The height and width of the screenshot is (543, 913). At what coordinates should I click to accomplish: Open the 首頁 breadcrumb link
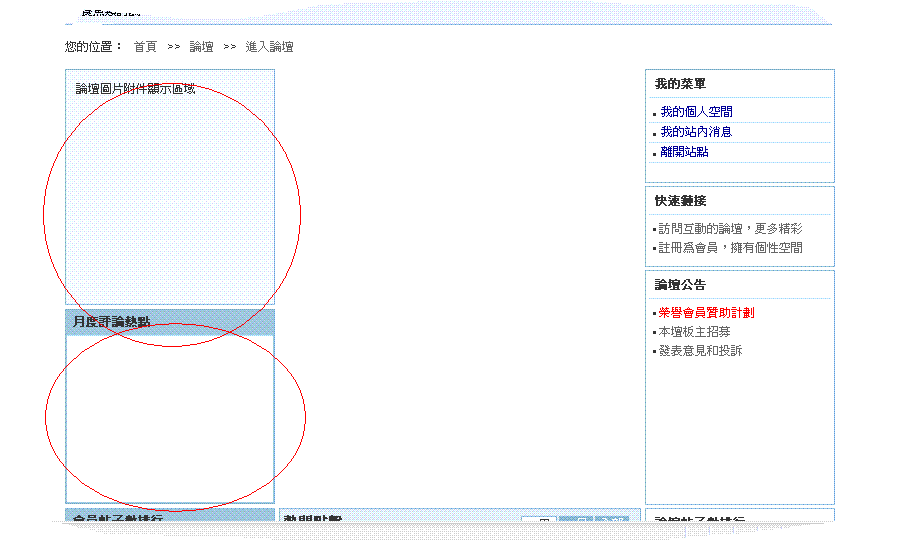tap(145, 47)
